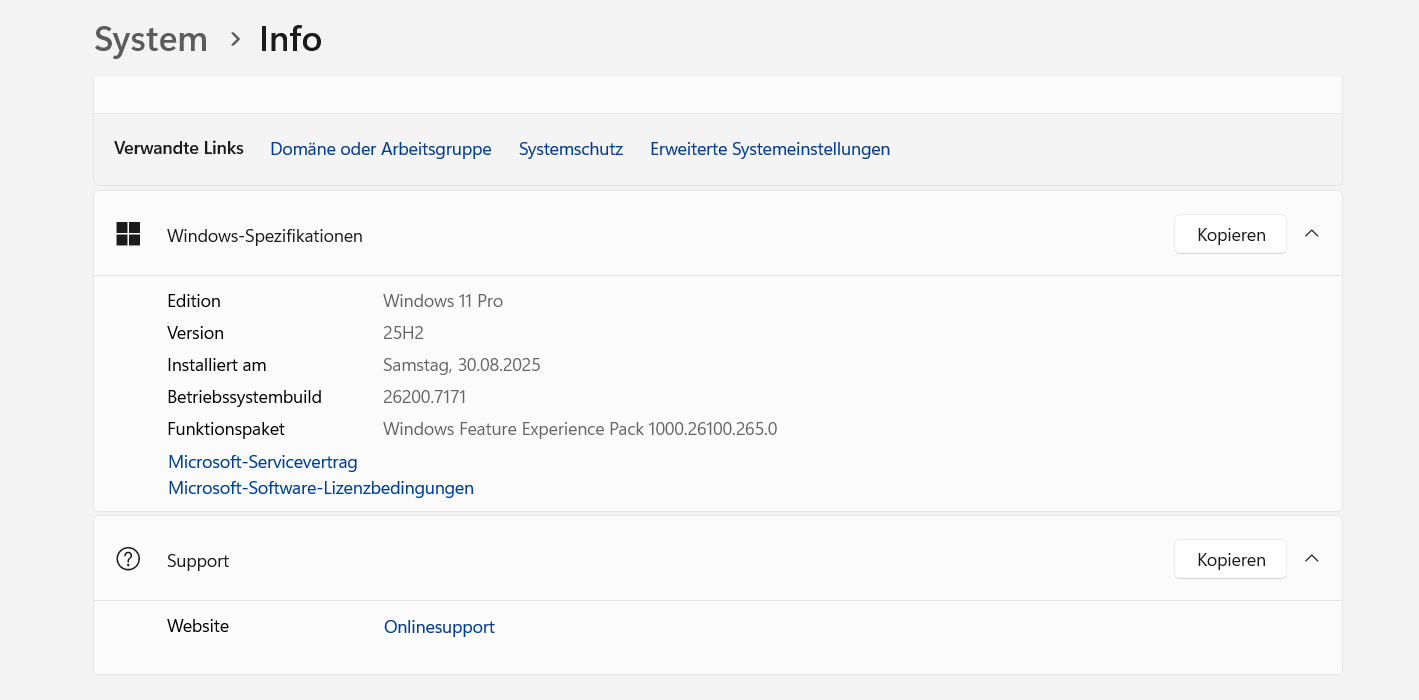Visit the Onlinesupport website link

click(x=439, y=627)
